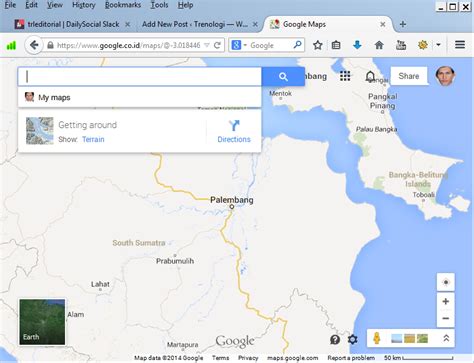This screenshot has height=363, width=474.
Task: Close the Add New Post tab
Action: click(x=255, y=24)
